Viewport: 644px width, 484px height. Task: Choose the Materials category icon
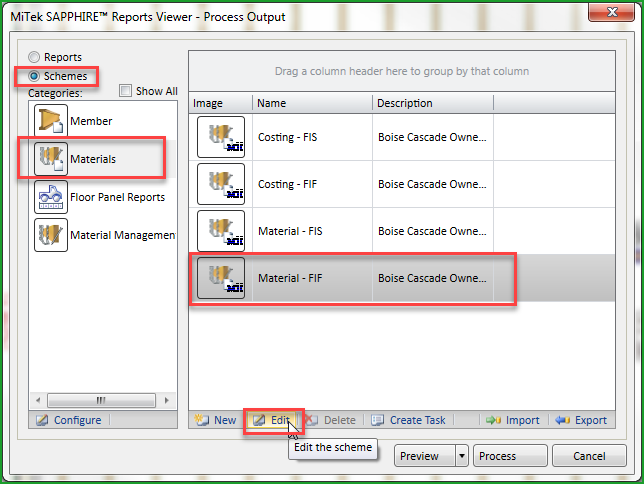51,159
